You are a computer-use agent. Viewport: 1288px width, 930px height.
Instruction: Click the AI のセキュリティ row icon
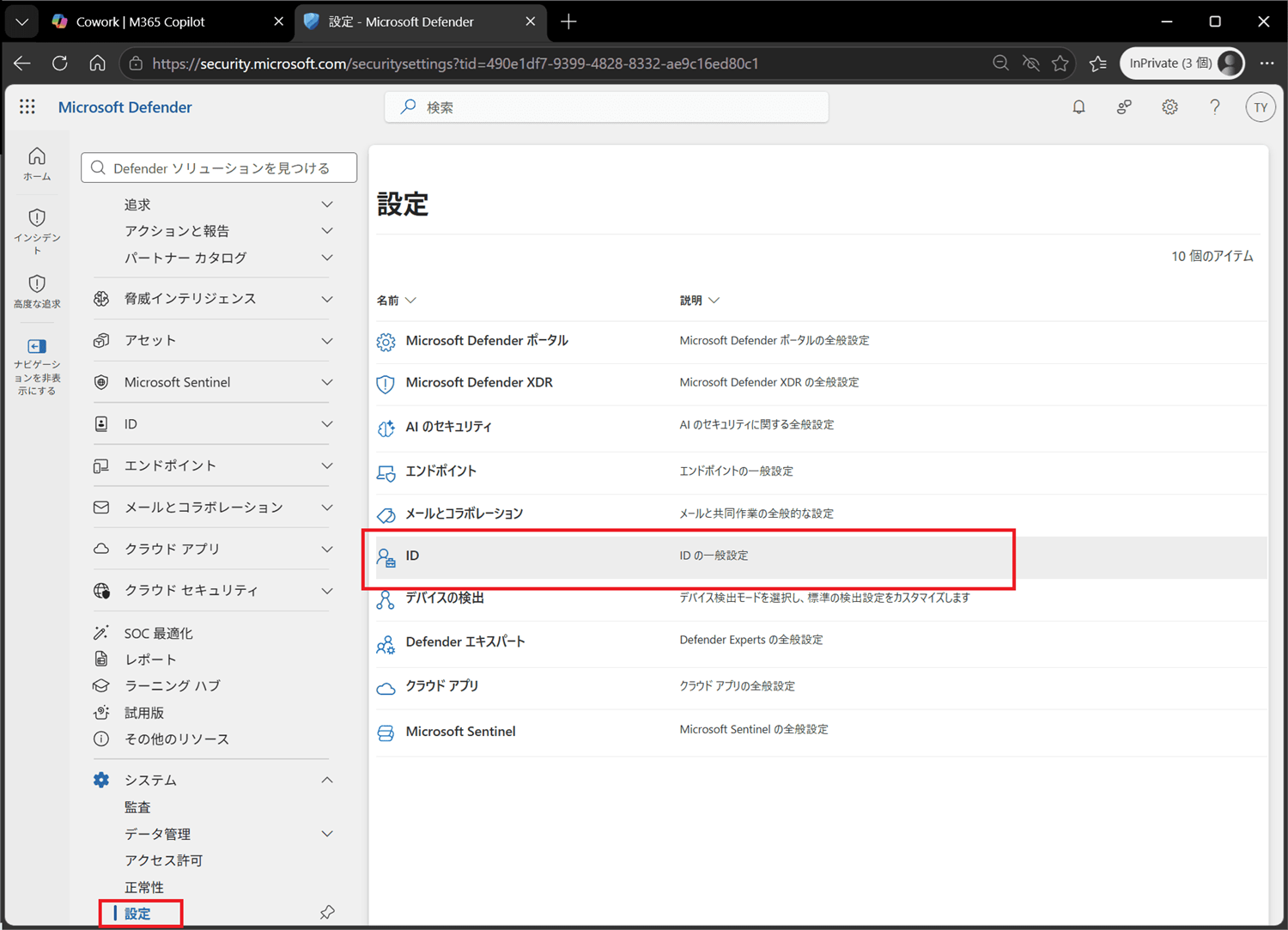[x=386, y=428]
